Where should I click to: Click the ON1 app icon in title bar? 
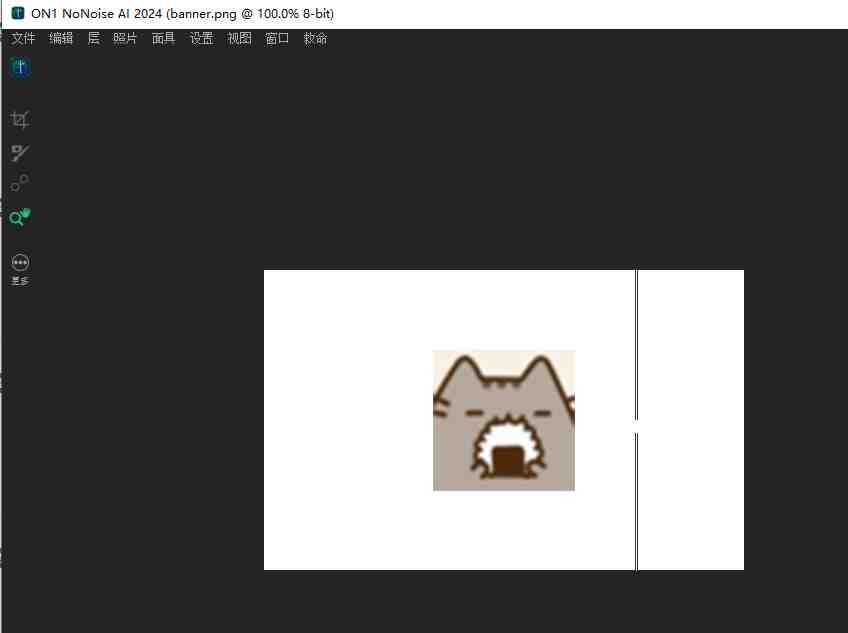coord(18,13)
